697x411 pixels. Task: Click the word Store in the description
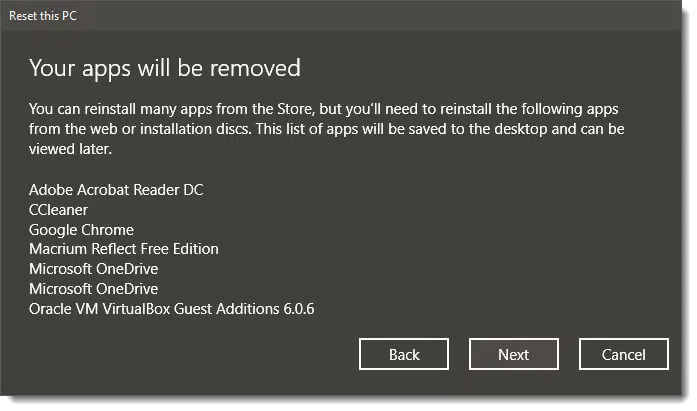295,109
